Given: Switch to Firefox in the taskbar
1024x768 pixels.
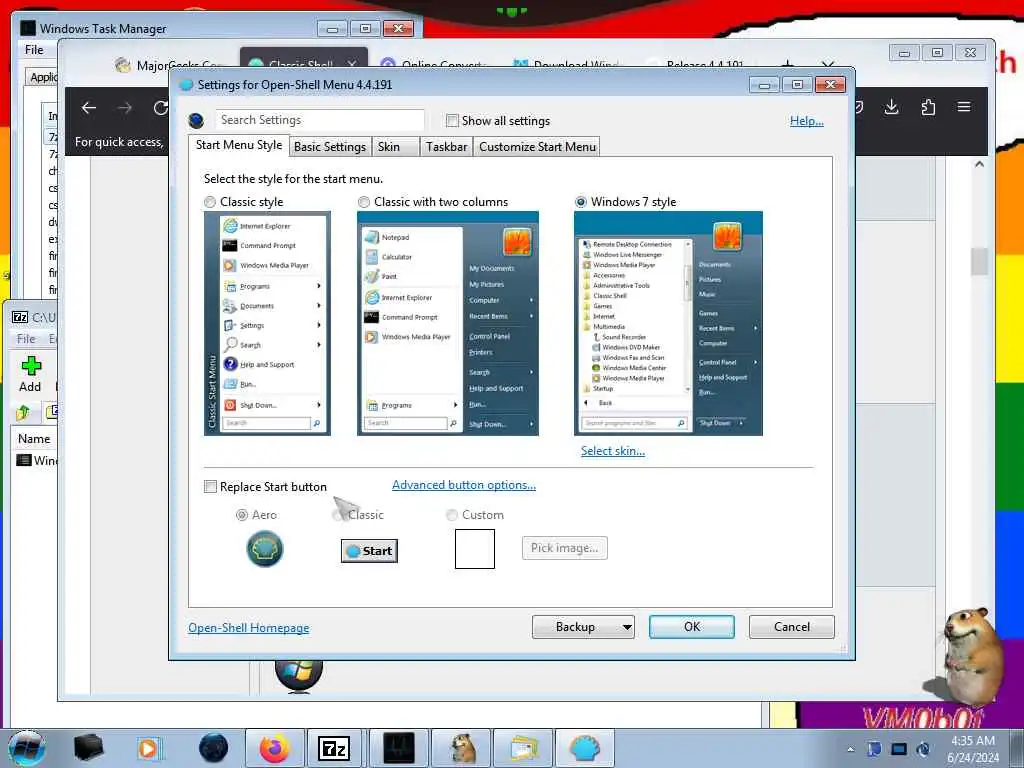Looking at the screenshot, I should (274, 748).
